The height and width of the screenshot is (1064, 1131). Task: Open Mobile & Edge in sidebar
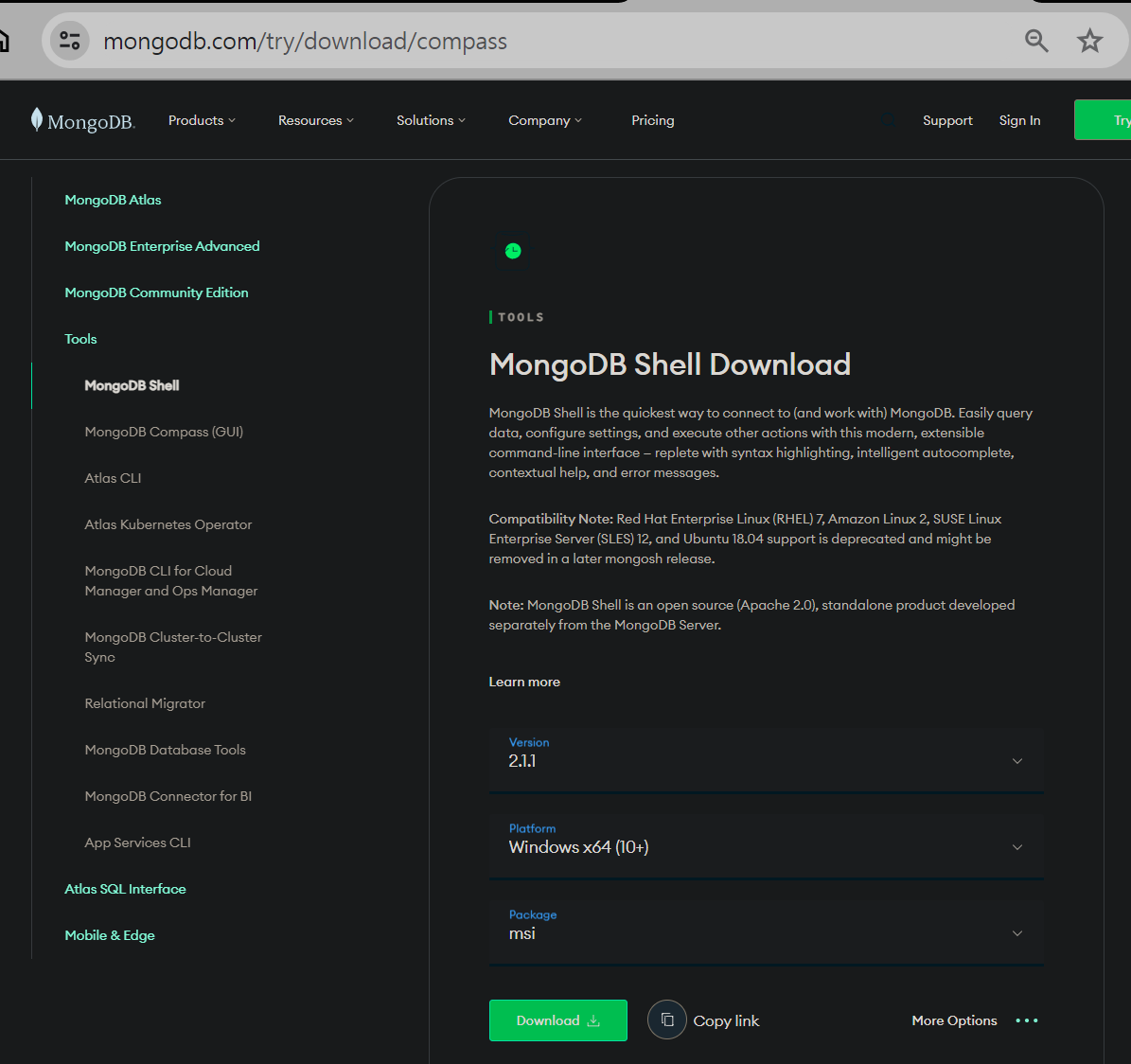[110, 935]
